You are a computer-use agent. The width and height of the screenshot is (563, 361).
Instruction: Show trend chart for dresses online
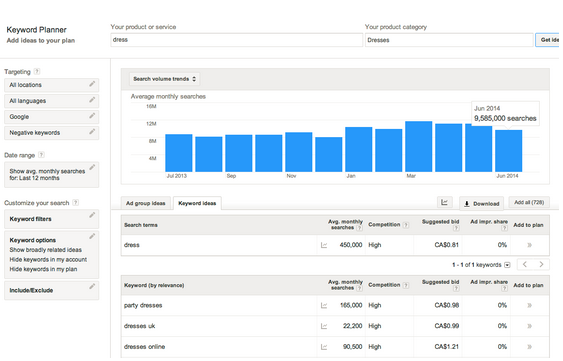click(324, 347)
